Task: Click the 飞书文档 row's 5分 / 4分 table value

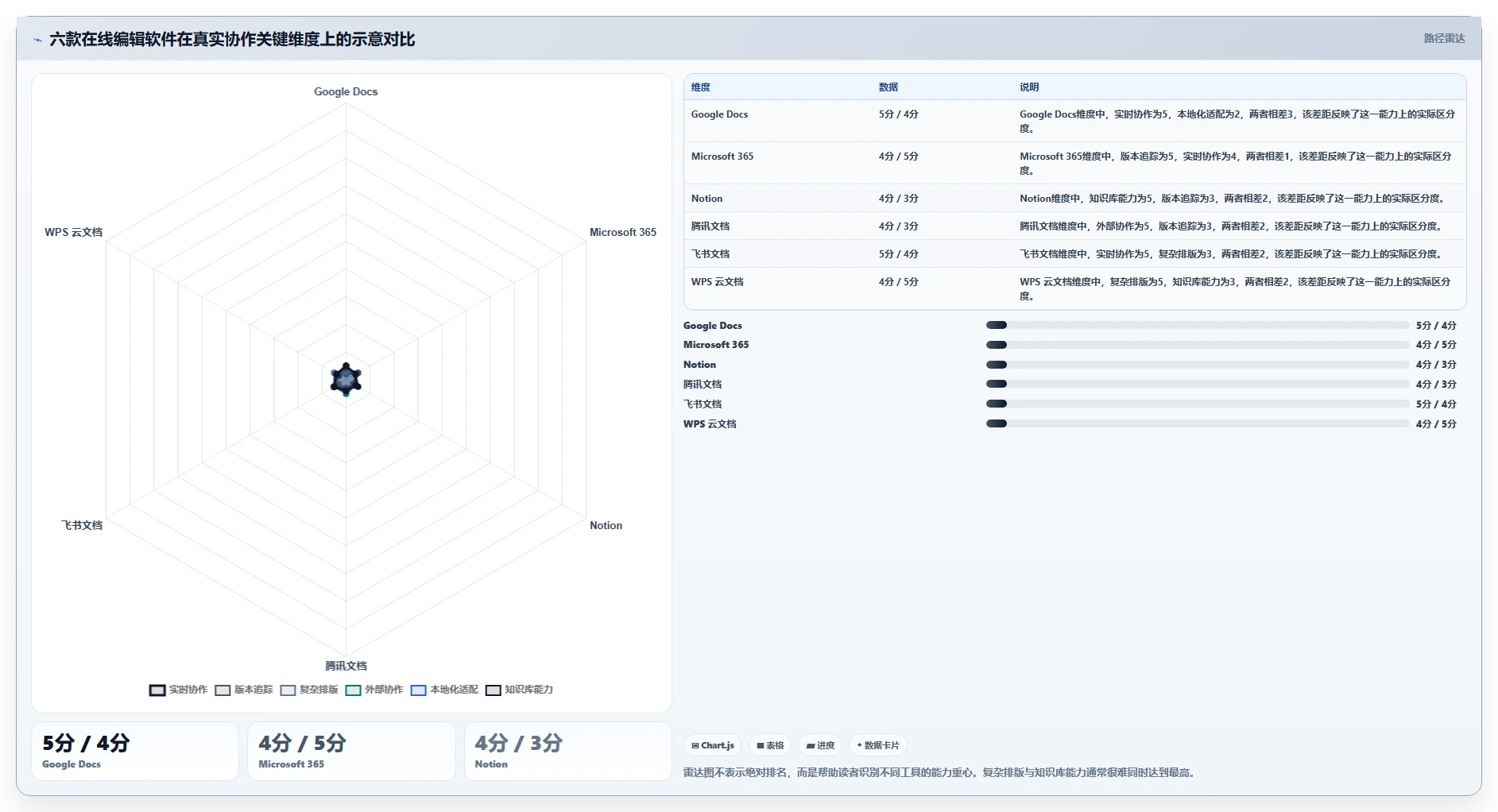Action: tap(898, 254)
